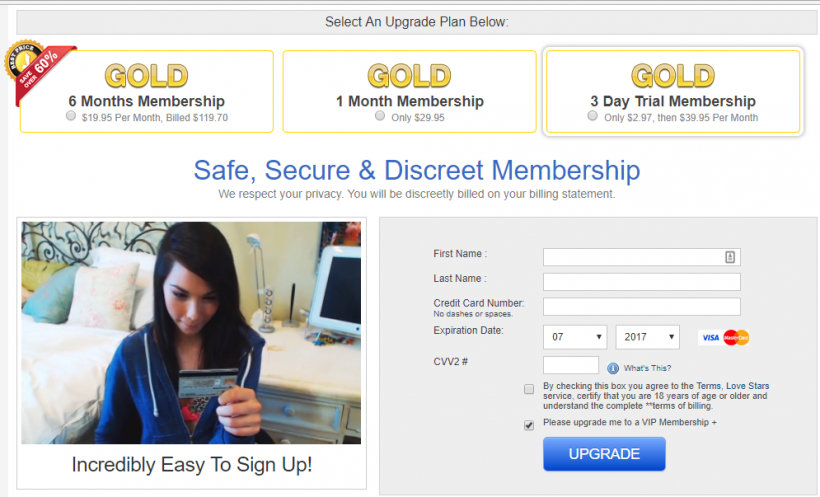Click the Credit Card Number input field

click(642, 307)
